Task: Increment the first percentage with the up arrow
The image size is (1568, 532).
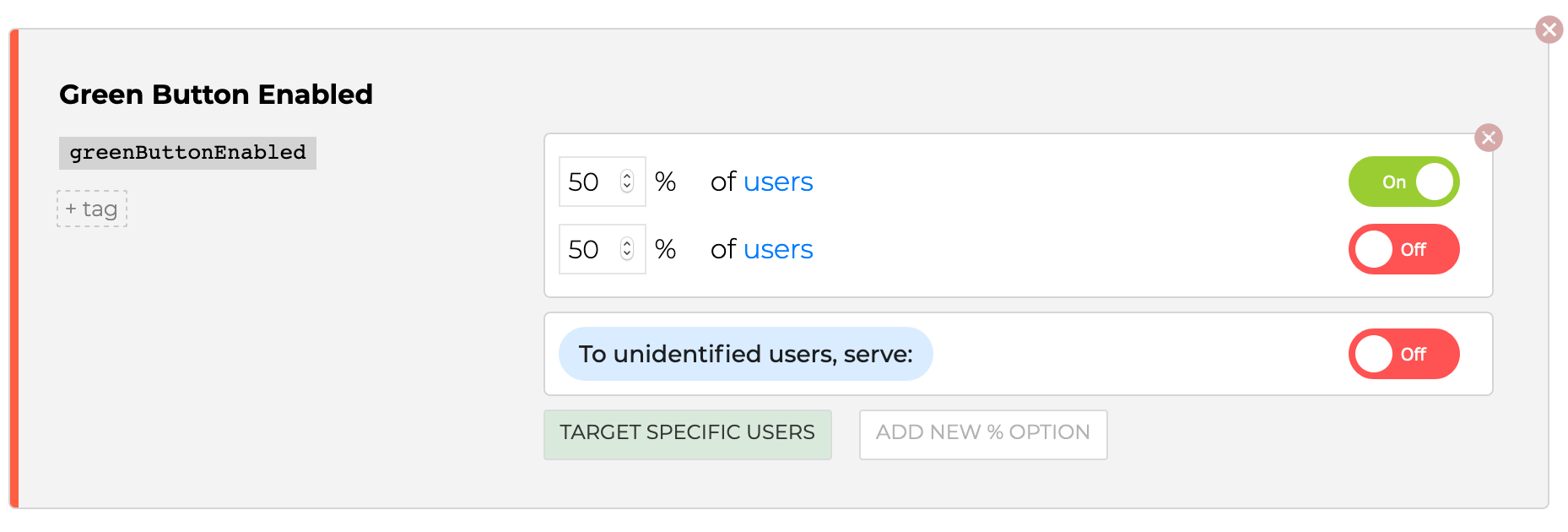Action: [x=627, y=175]
